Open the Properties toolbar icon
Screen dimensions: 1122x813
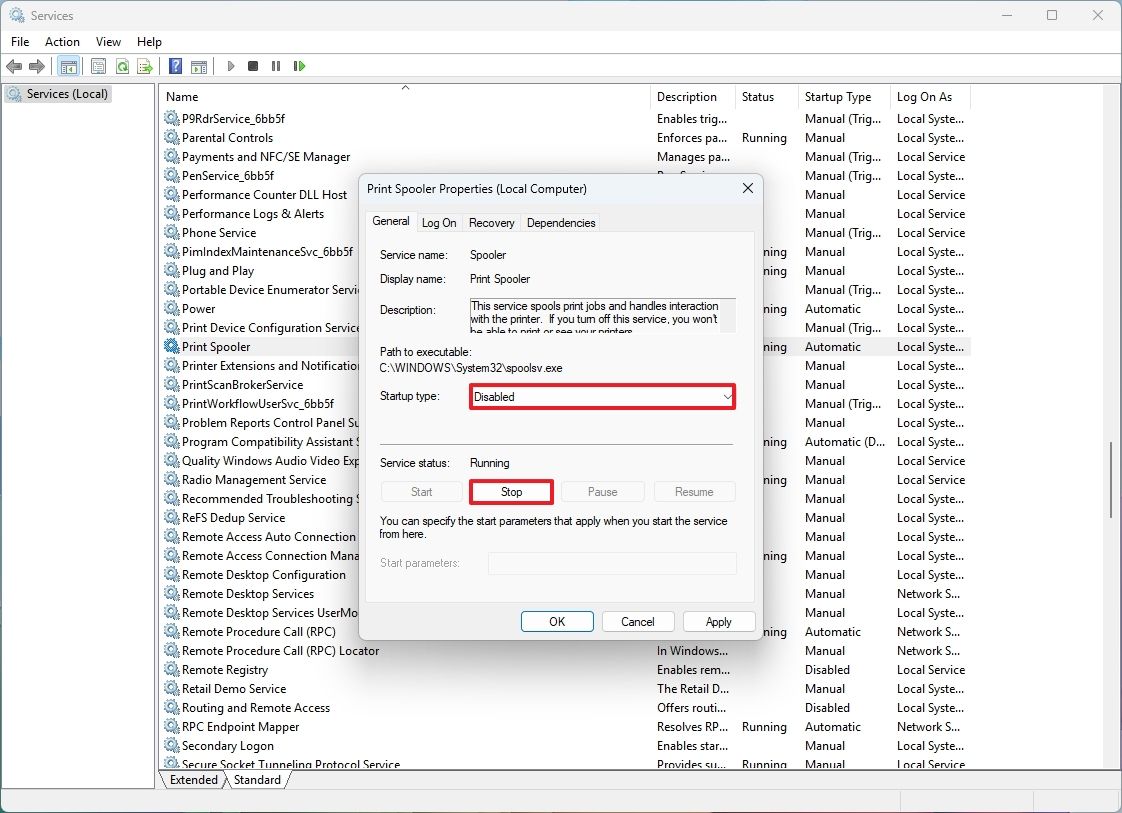(x=98, y=66)
